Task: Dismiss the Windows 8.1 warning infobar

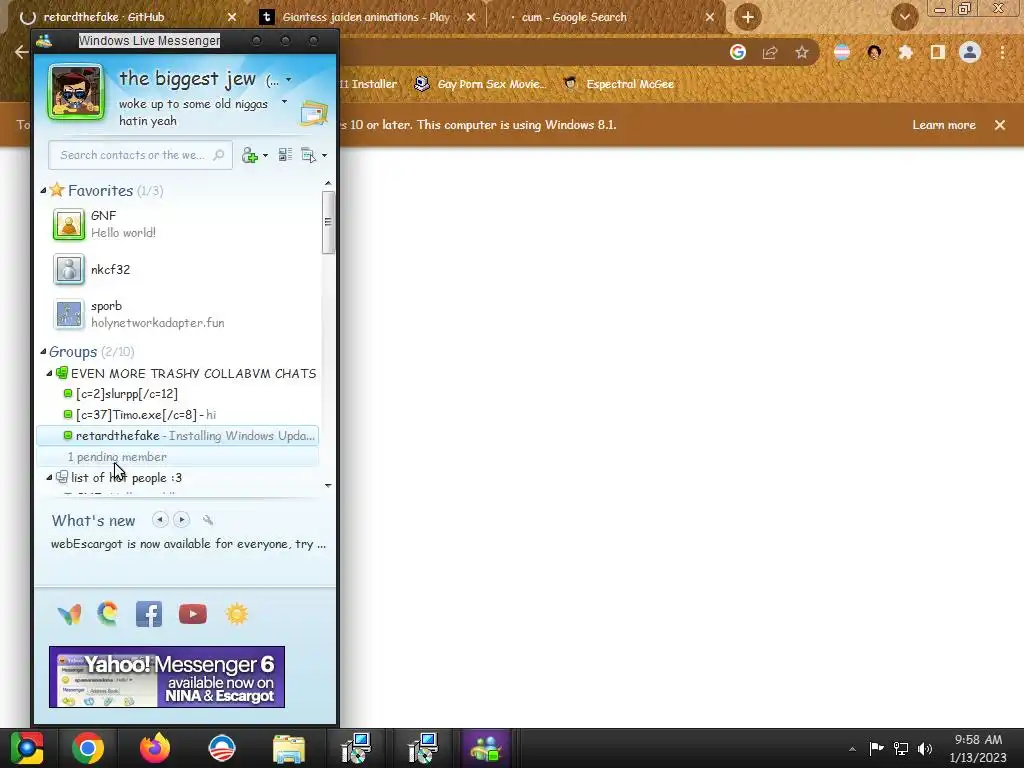Action: coord(1000,125)
